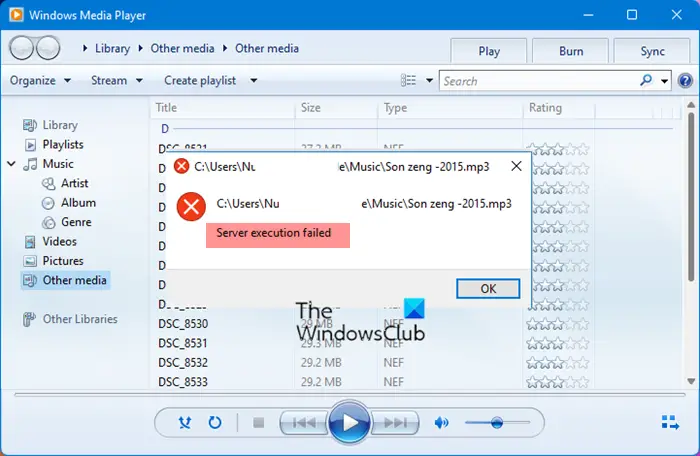Click scrollbar up arrow in list
The width and height of the screenshot is (700, 456).
(691, 105)
